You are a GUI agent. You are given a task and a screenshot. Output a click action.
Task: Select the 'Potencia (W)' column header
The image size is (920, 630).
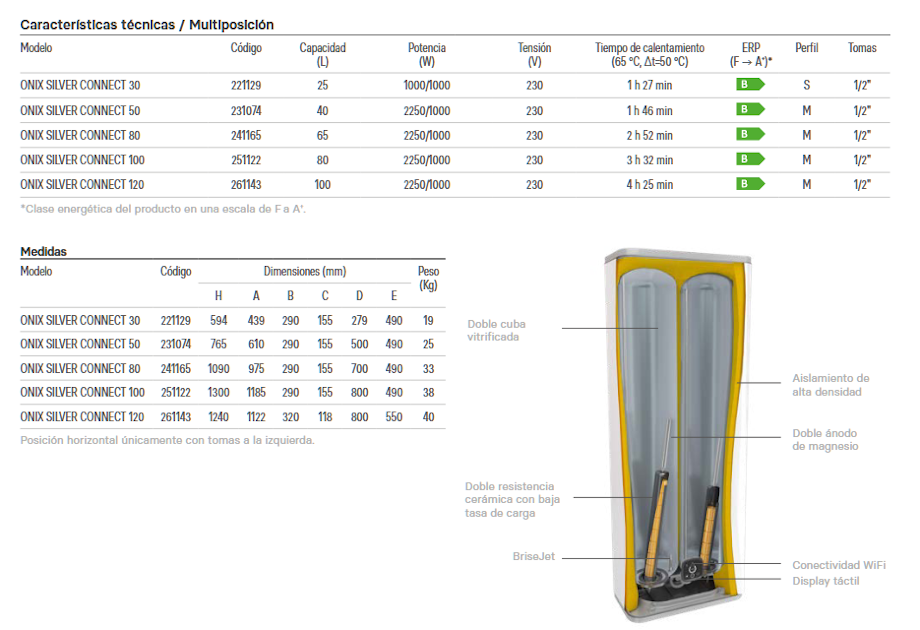coord(427,54)
